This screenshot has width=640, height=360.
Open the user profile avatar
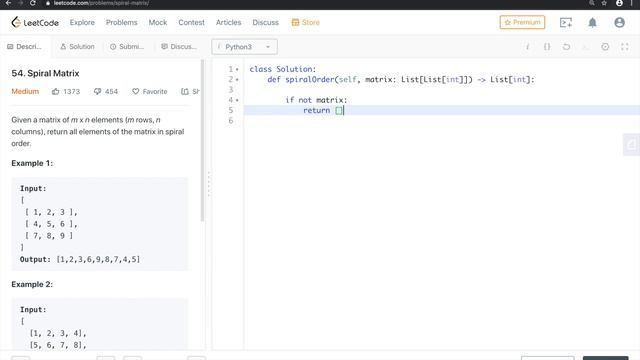click(x=619, y=22)
